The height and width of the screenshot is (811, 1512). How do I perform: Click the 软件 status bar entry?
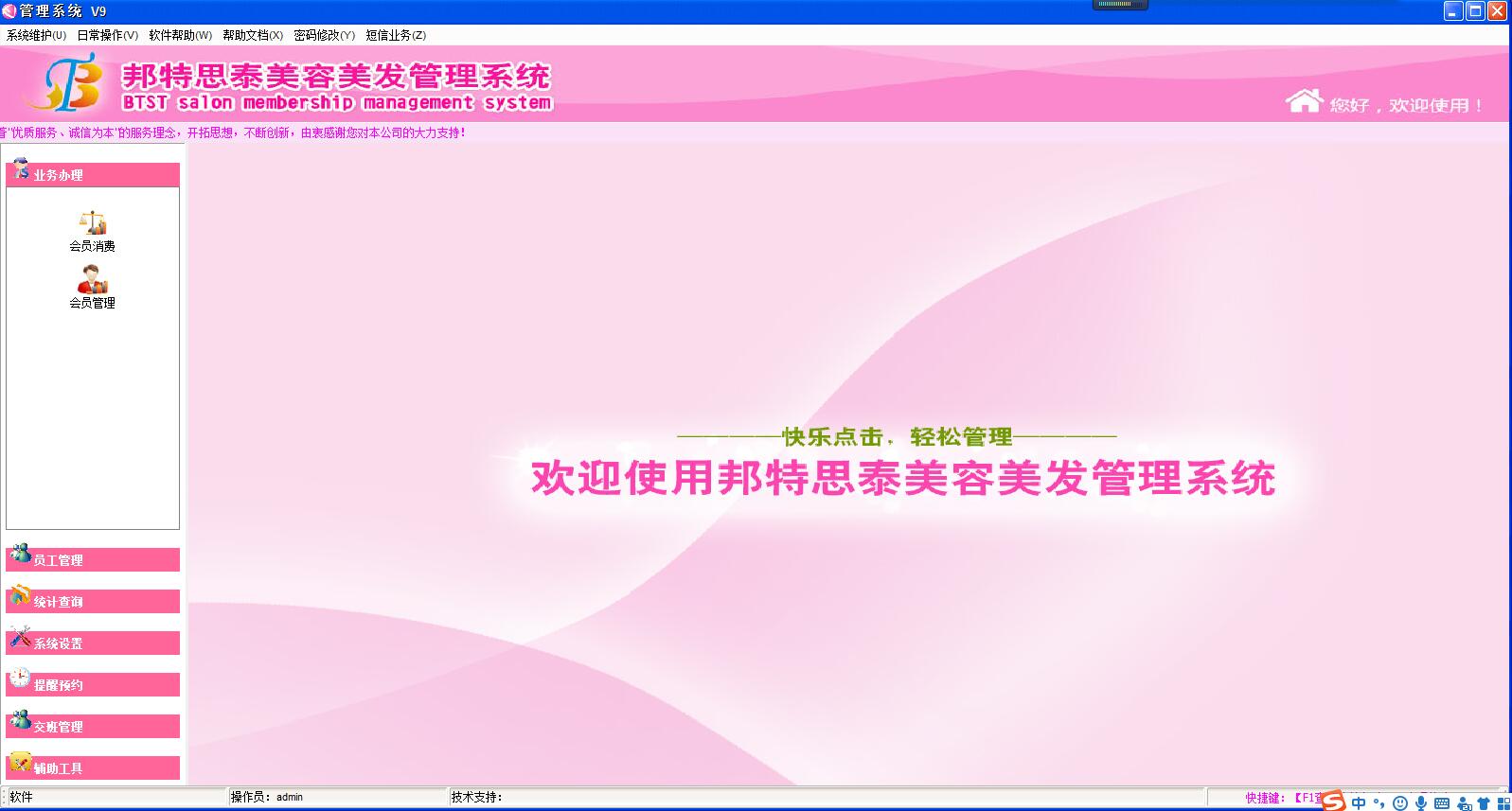pos(116,797)
